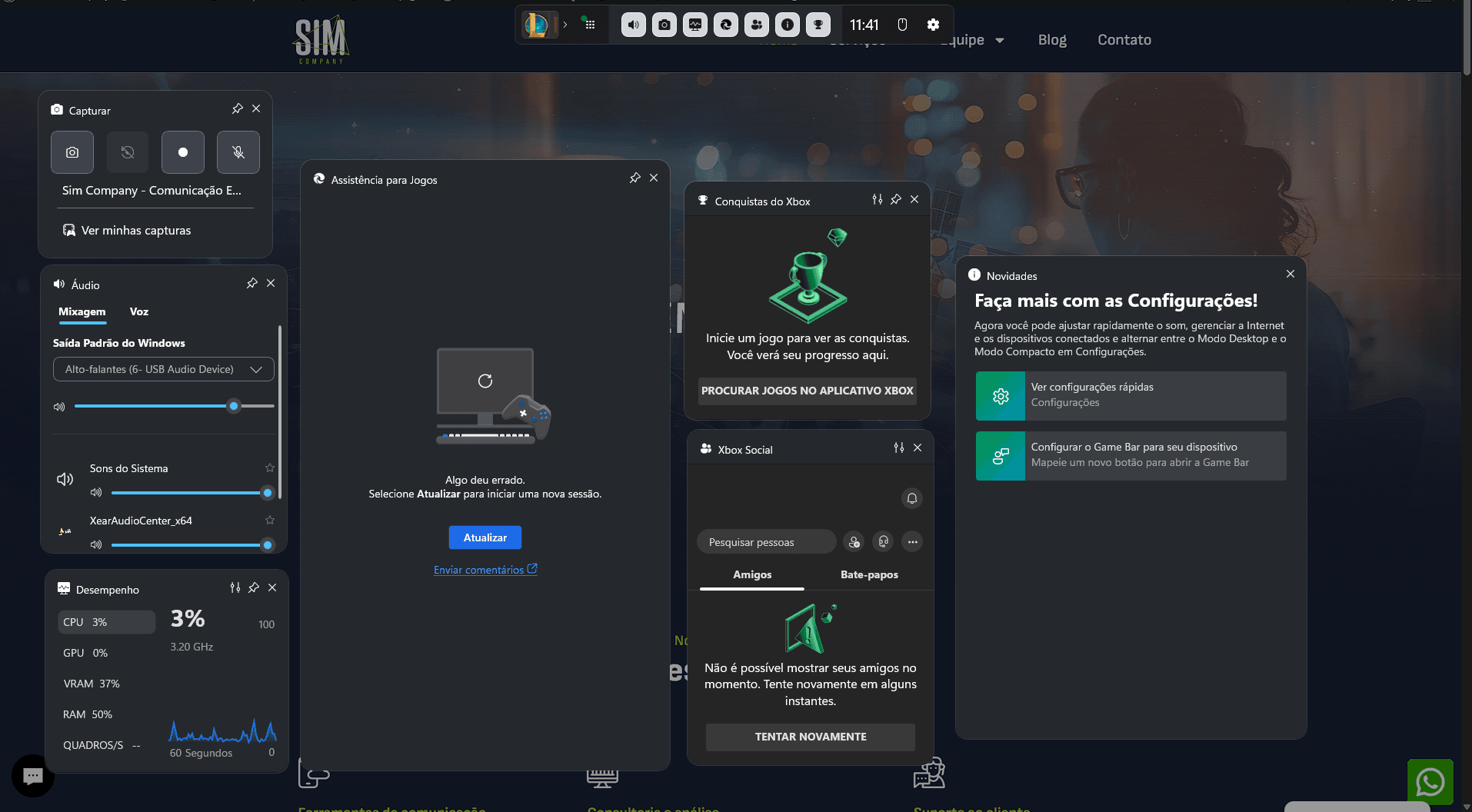The width and height of the screenshot is (1472, 812).
Task: Click the Pesquisar pessoas search field
Action: 765,542
